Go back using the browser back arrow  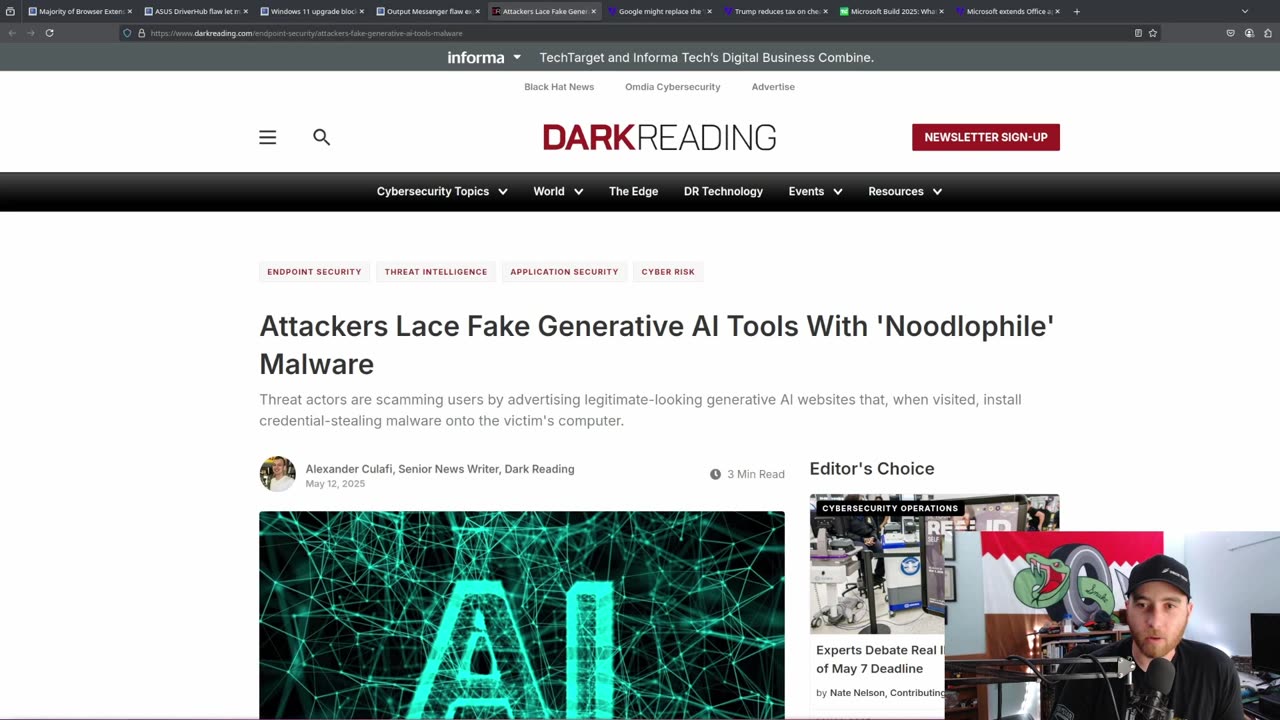[x=11, y=33]
